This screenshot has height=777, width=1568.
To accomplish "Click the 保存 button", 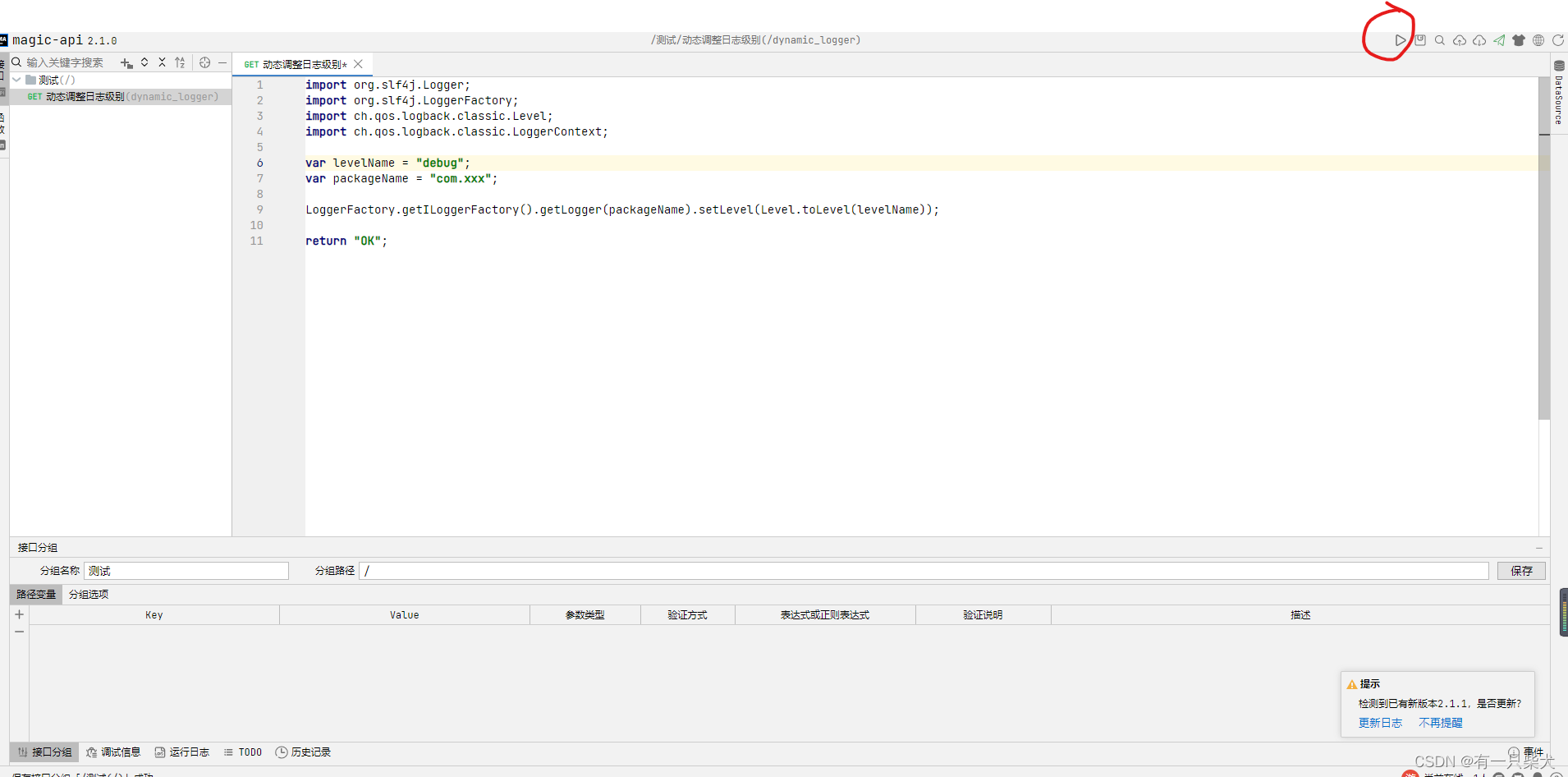I will tap(1521, 571).
